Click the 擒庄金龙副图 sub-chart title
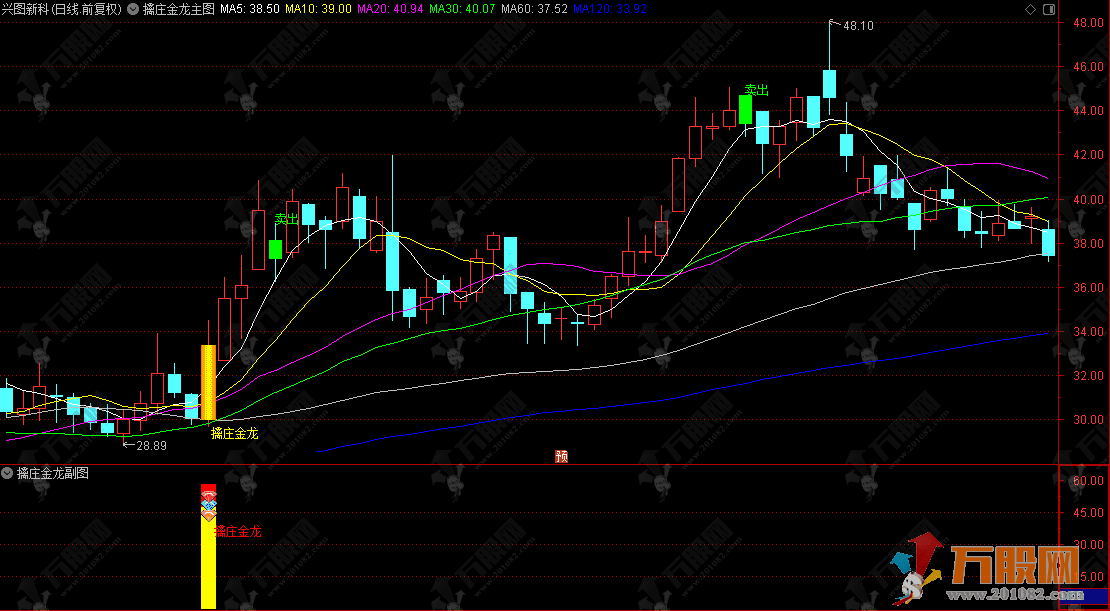The height and width of the screenshot is (611, 1110). pyautogui.click(x=53, y=473)
